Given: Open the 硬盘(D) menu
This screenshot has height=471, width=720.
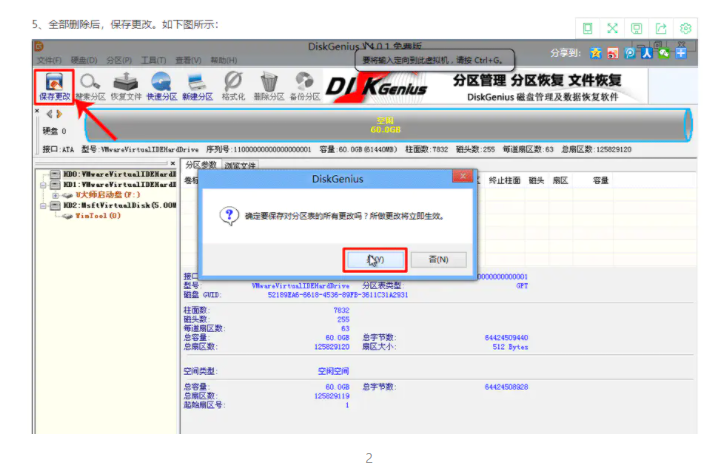Looking at the screenshot, I should [x=84, y=60].
